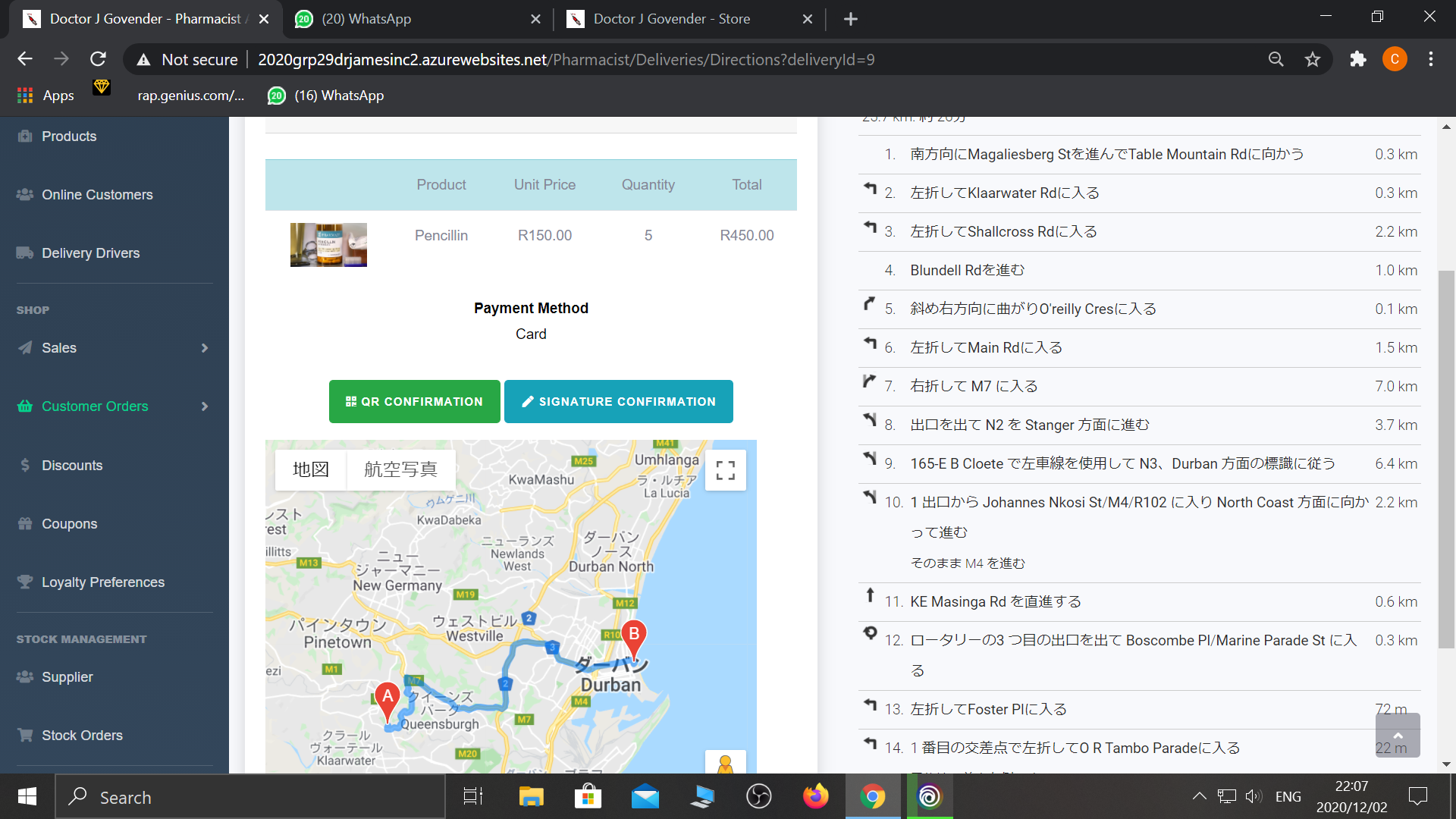Switch map to 地図 map view
The width and height of the screenshot is (1456, 819).
point(311,469)
